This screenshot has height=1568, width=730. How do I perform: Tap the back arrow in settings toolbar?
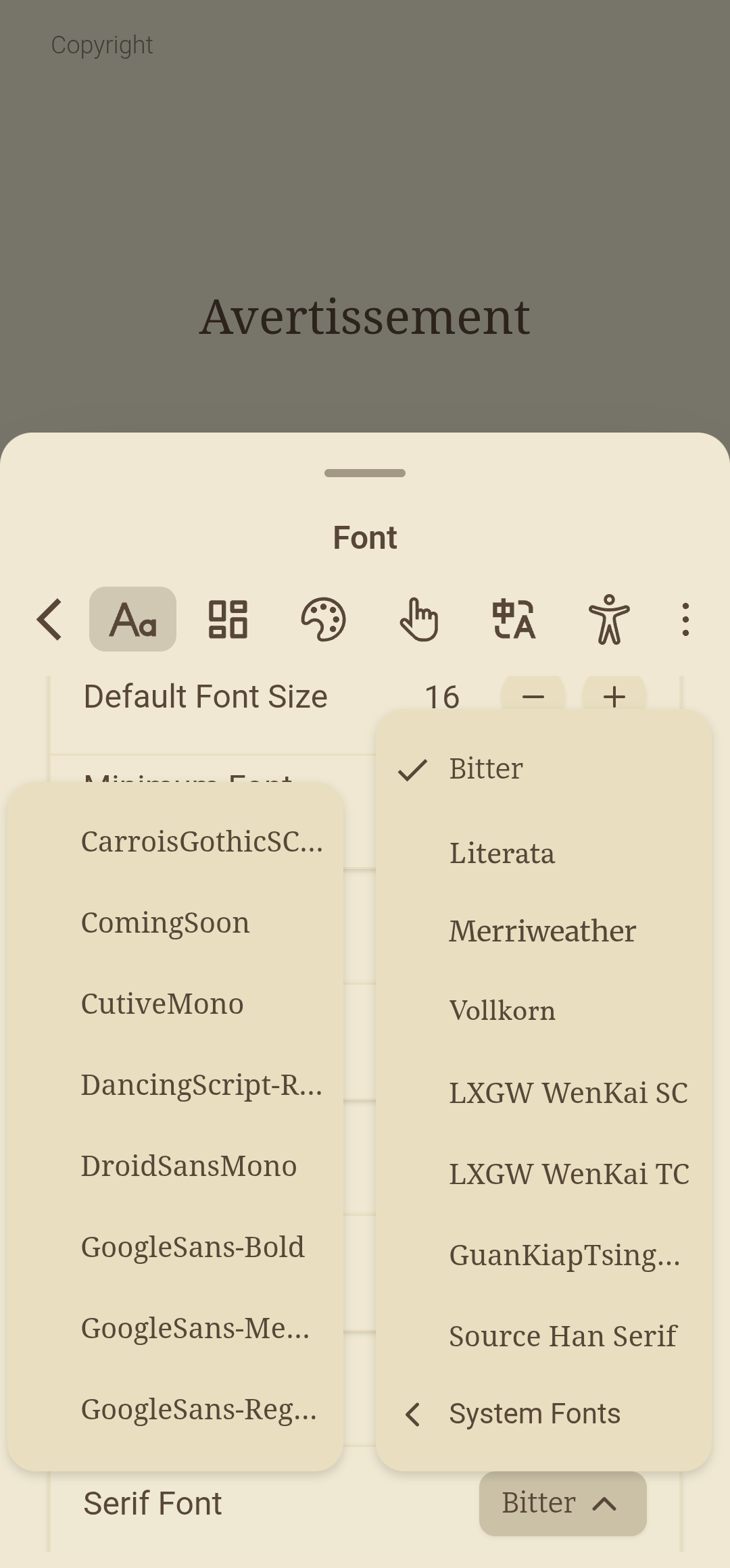click(x=50, y=619)
